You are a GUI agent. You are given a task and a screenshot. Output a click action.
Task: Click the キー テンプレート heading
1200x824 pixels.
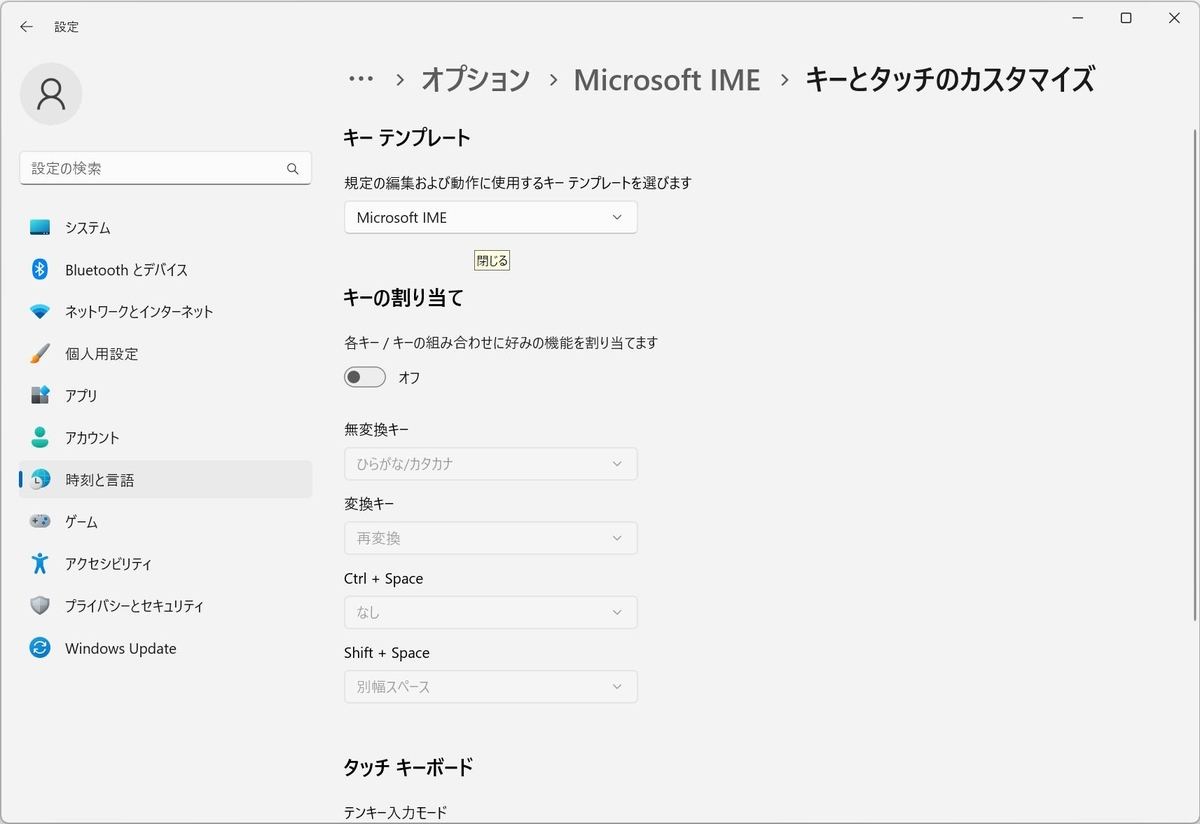407,138
